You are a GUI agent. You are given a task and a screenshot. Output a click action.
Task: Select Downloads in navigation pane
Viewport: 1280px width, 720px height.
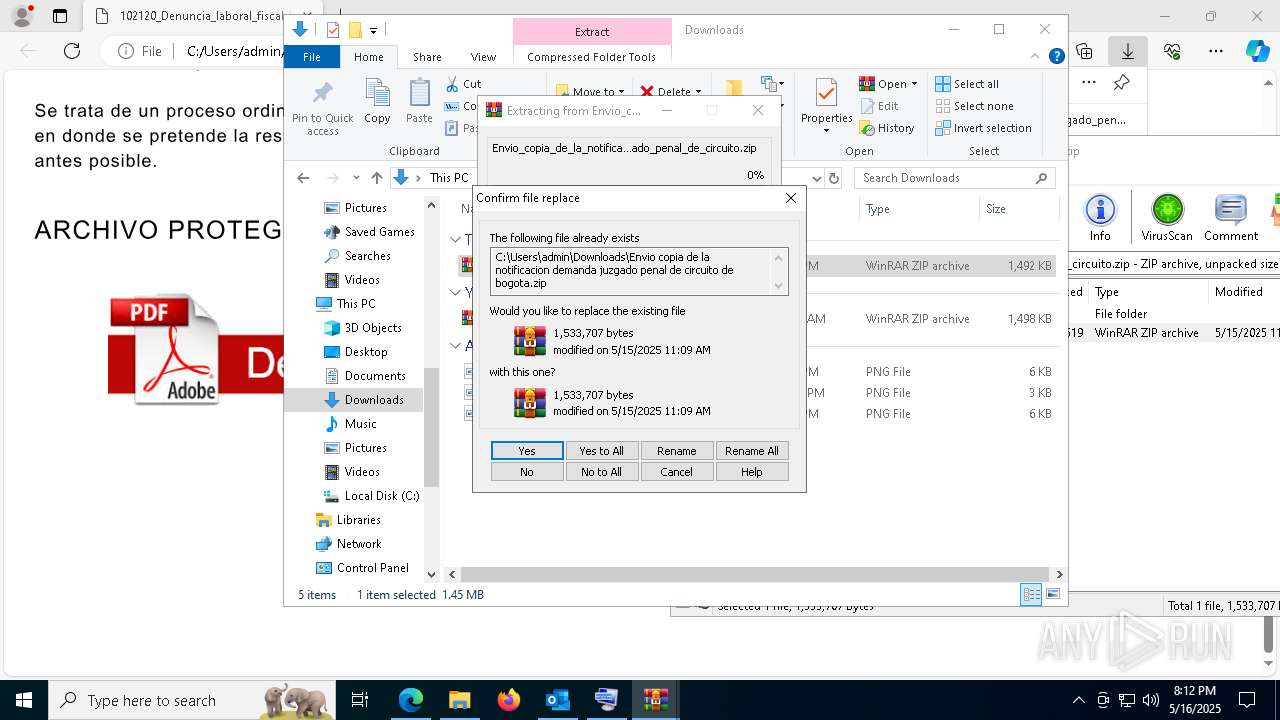[x=374, y=400]
